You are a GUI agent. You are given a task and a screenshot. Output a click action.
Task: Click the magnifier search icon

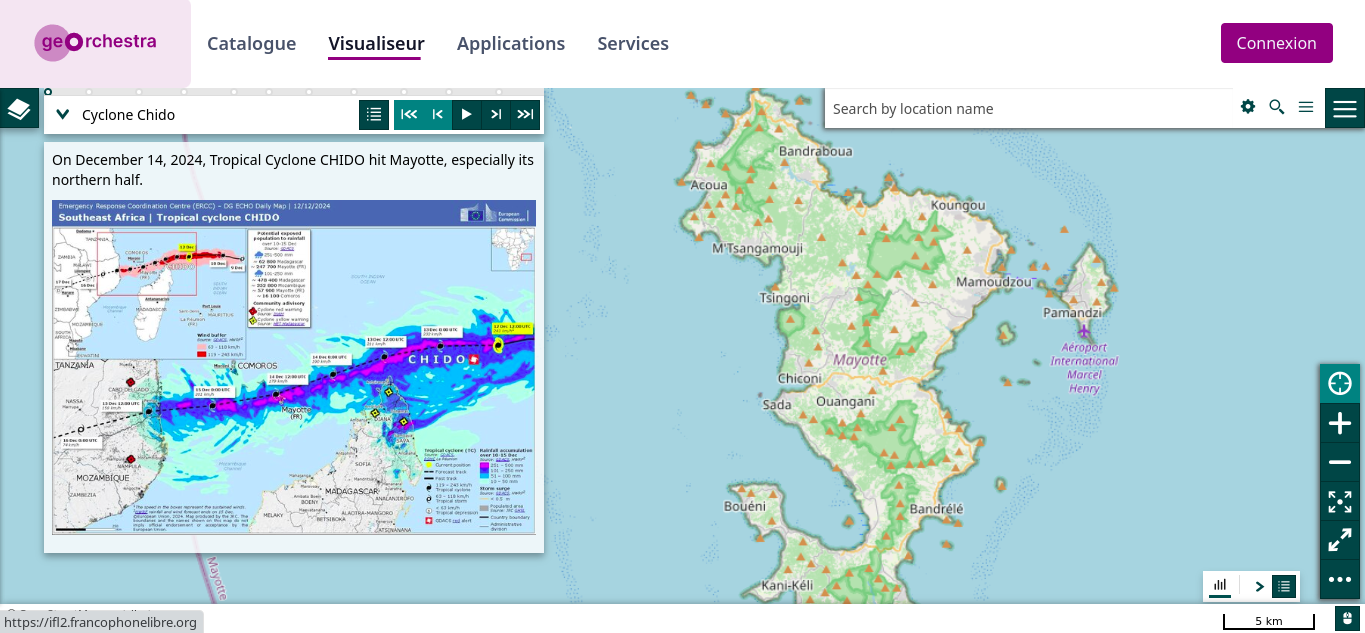point(1277,107)
